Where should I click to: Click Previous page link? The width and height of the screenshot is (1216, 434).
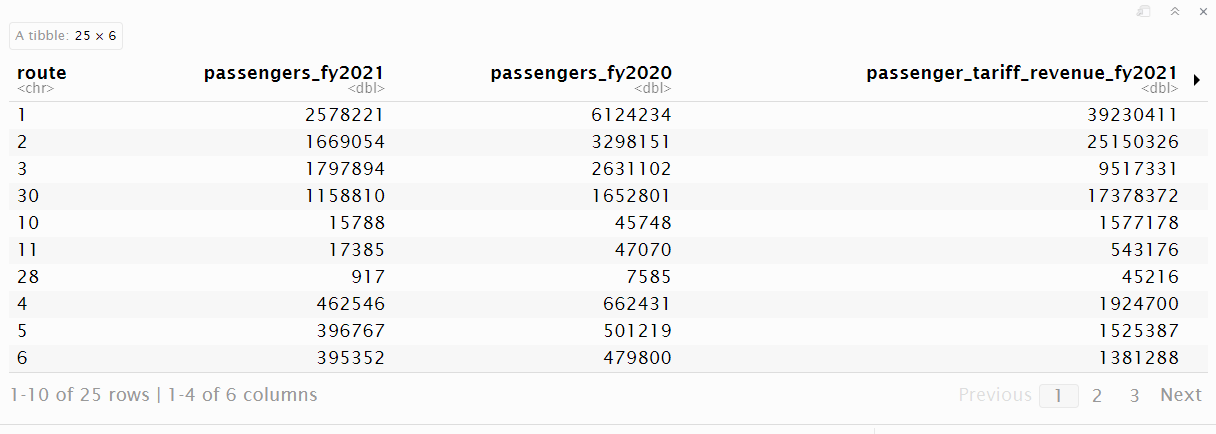point(994,395)
